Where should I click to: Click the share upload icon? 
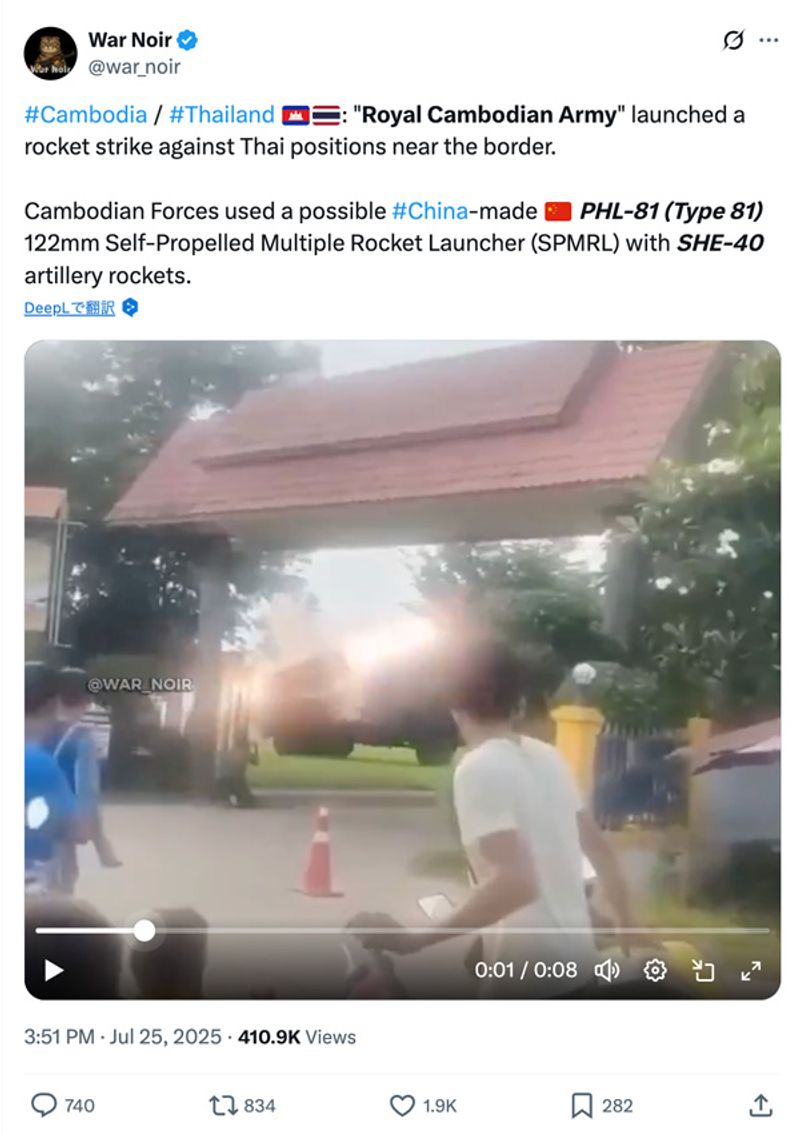760,1105
